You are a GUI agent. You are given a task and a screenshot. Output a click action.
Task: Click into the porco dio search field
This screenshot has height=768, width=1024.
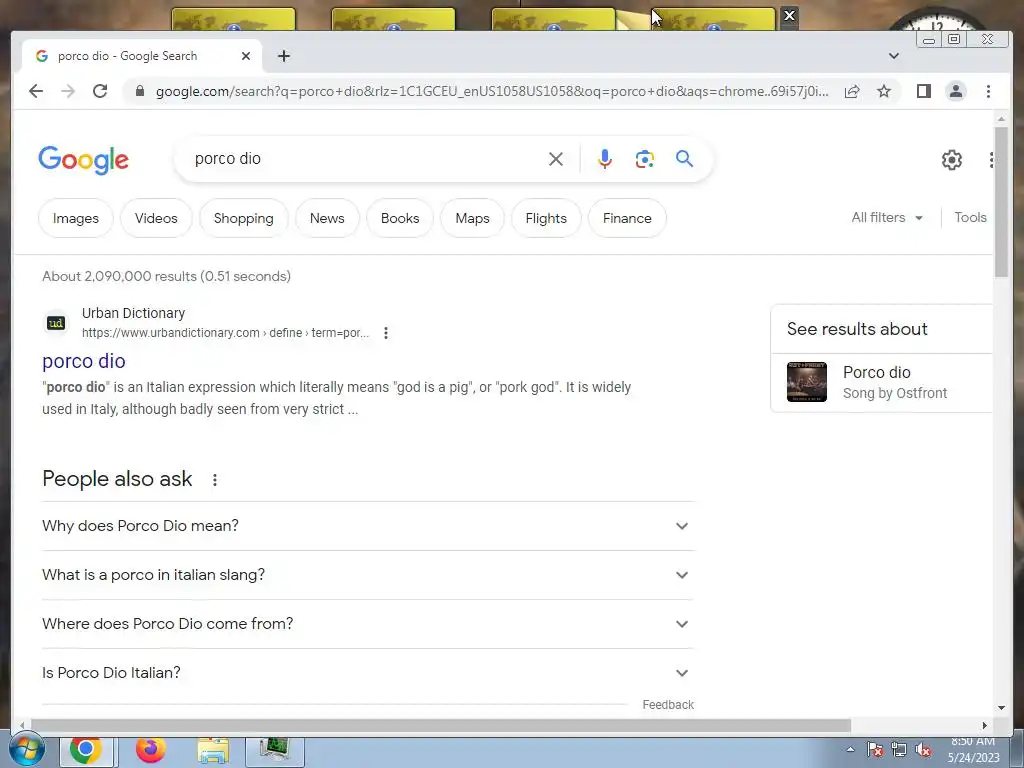(366, 159)
